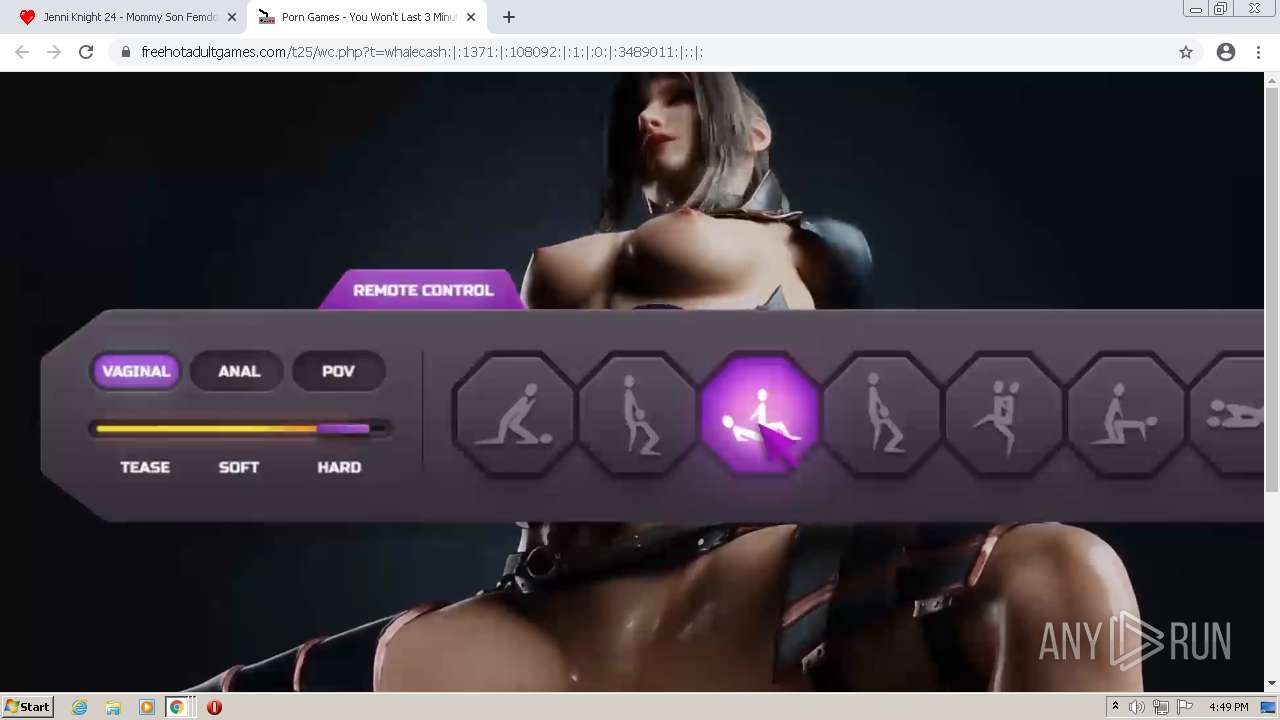1280x720 pixels.
Task: Open a new browser tab
Action: click(508, 17)
